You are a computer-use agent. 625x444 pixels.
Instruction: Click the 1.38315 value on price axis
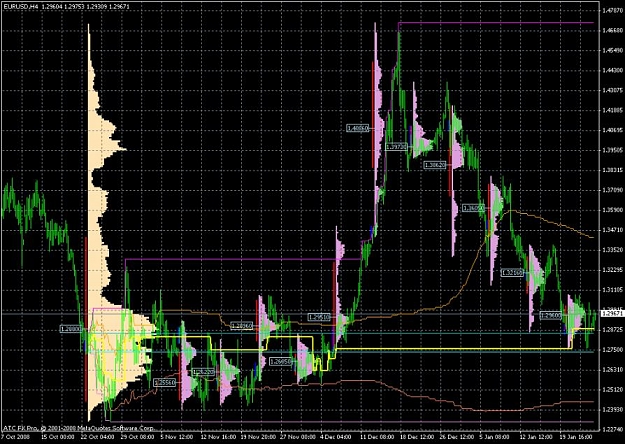(x=613, y=170)
